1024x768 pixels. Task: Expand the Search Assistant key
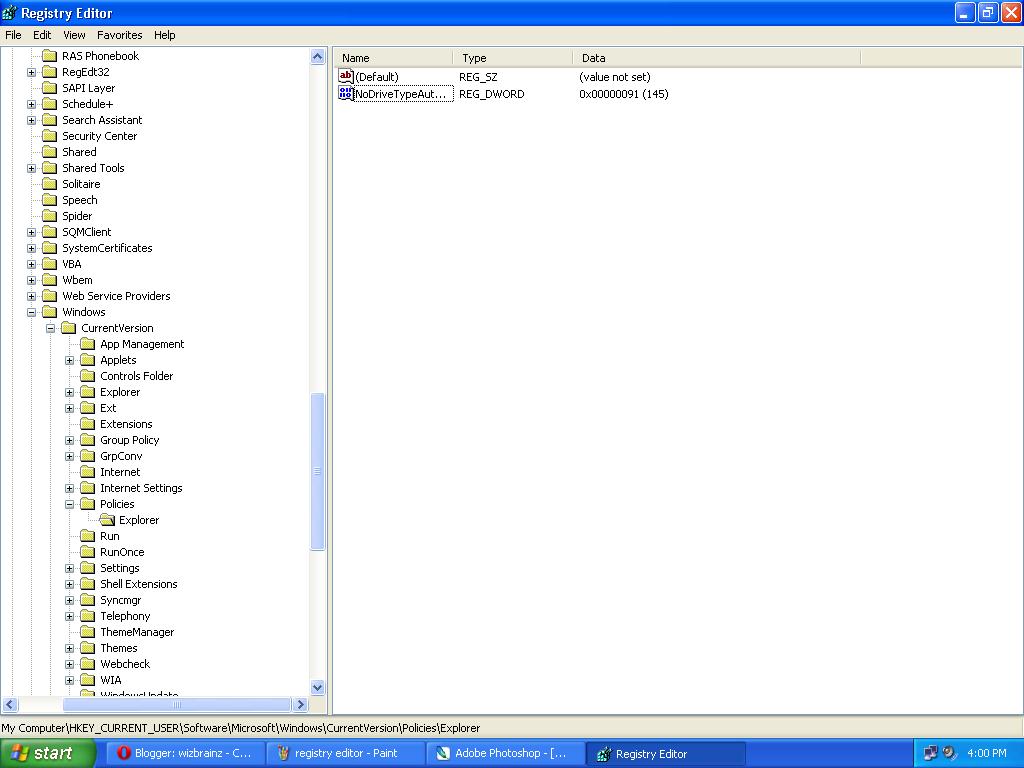tap(31, 120)
